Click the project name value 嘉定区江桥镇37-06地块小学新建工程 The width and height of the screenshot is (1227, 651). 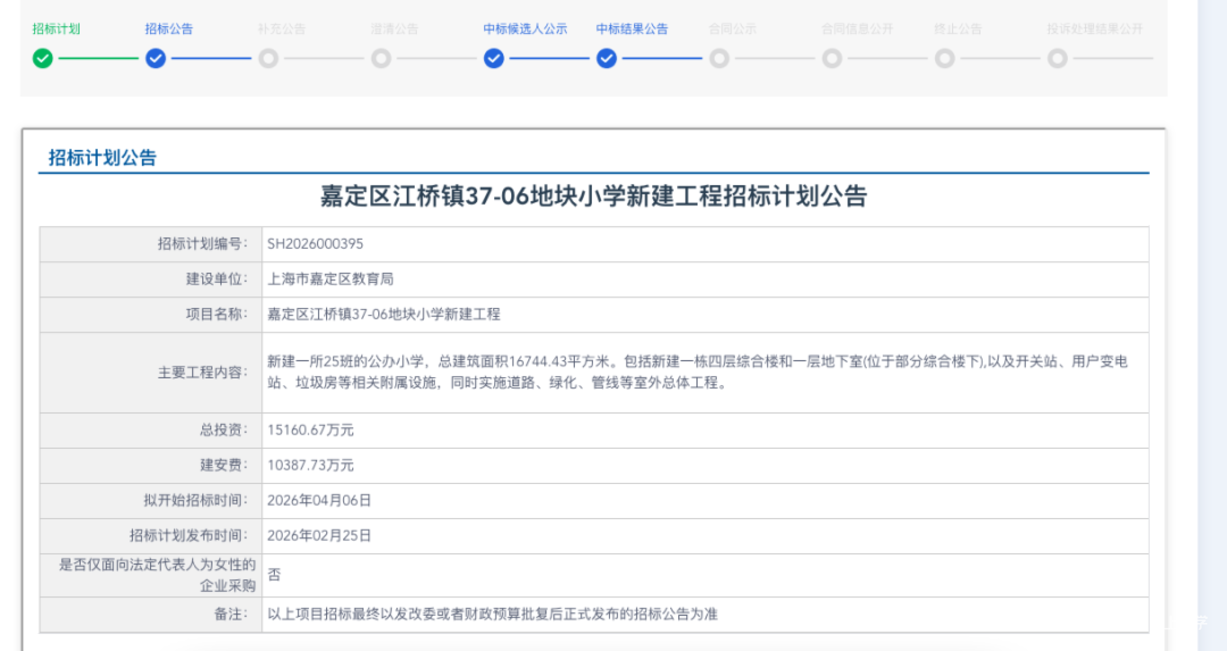click(384, 314)
